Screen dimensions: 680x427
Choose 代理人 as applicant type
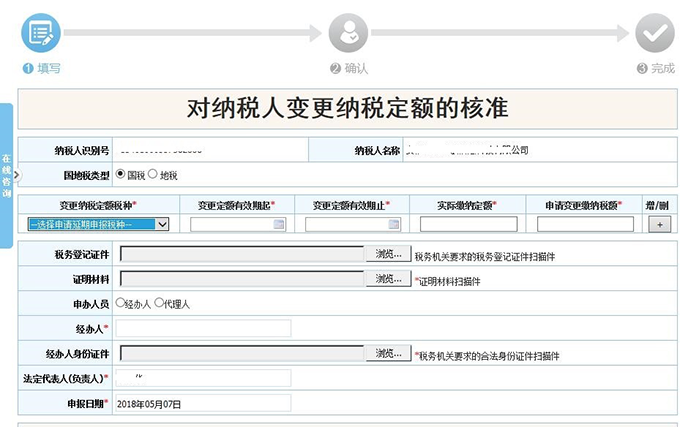[159, 303]
